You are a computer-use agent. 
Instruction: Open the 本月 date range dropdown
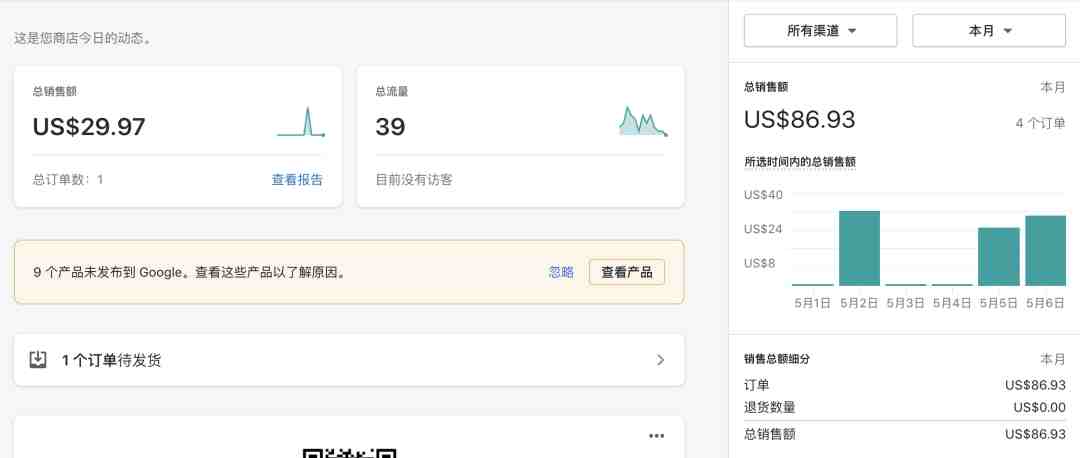click(x=989, y=31)
